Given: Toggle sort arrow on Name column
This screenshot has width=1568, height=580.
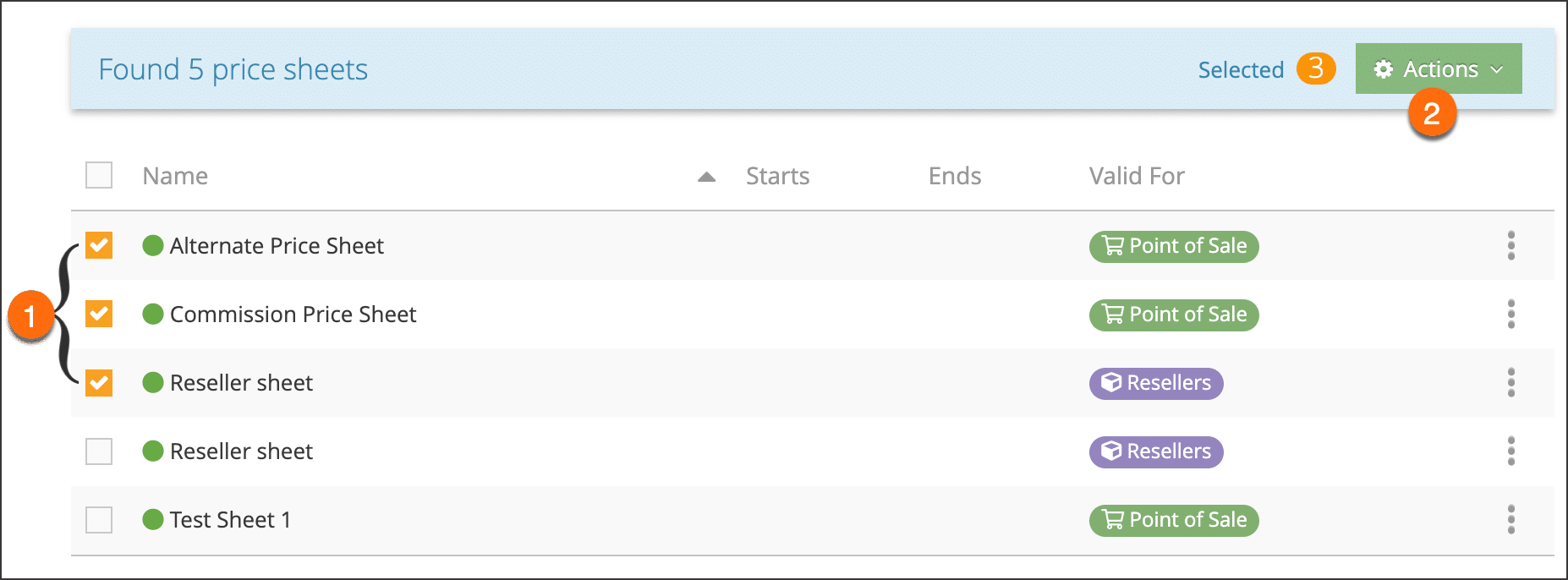Looking at the screenshot, I should 706,177.
